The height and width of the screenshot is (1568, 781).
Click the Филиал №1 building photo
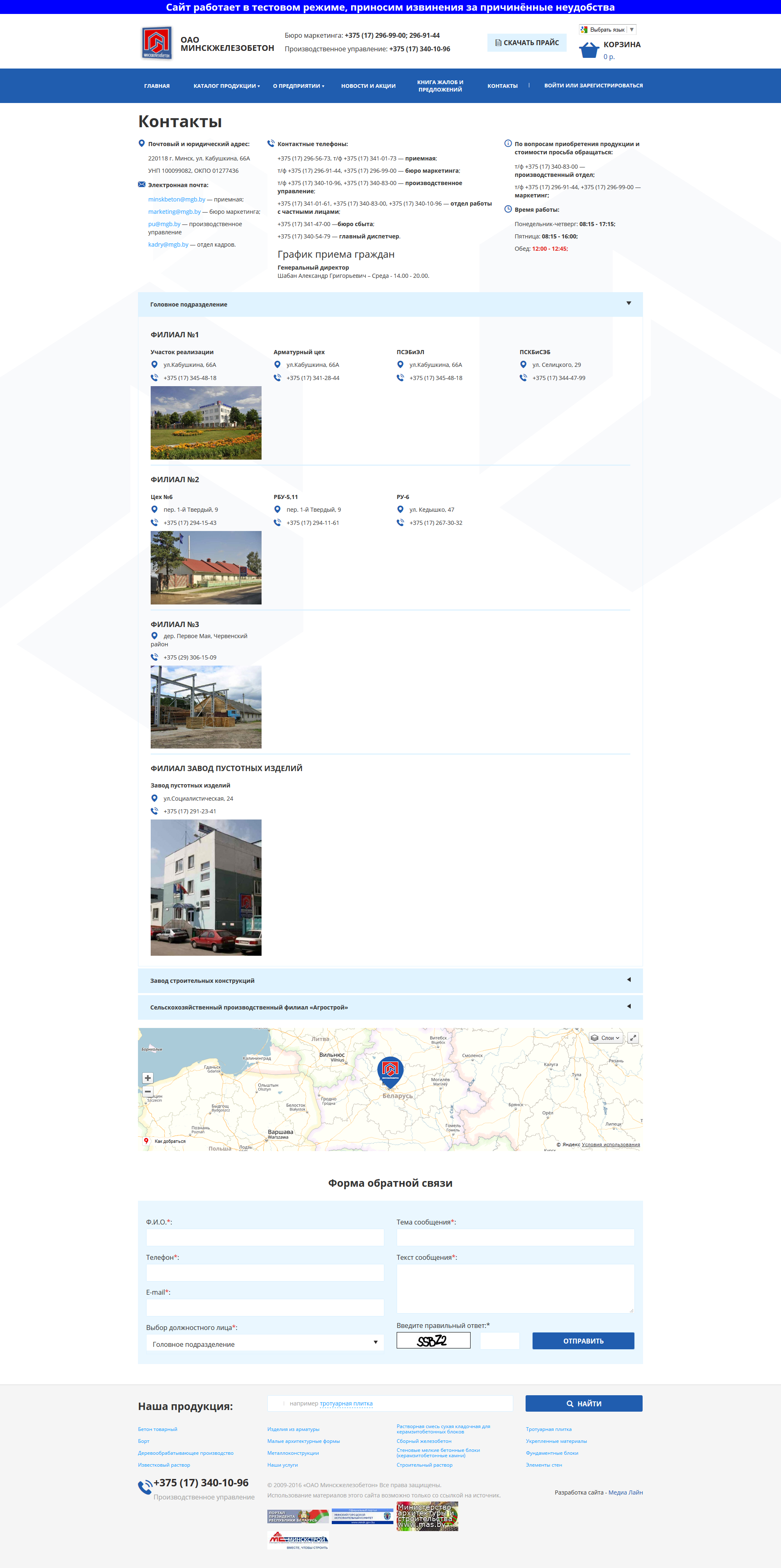coord(206,422)
